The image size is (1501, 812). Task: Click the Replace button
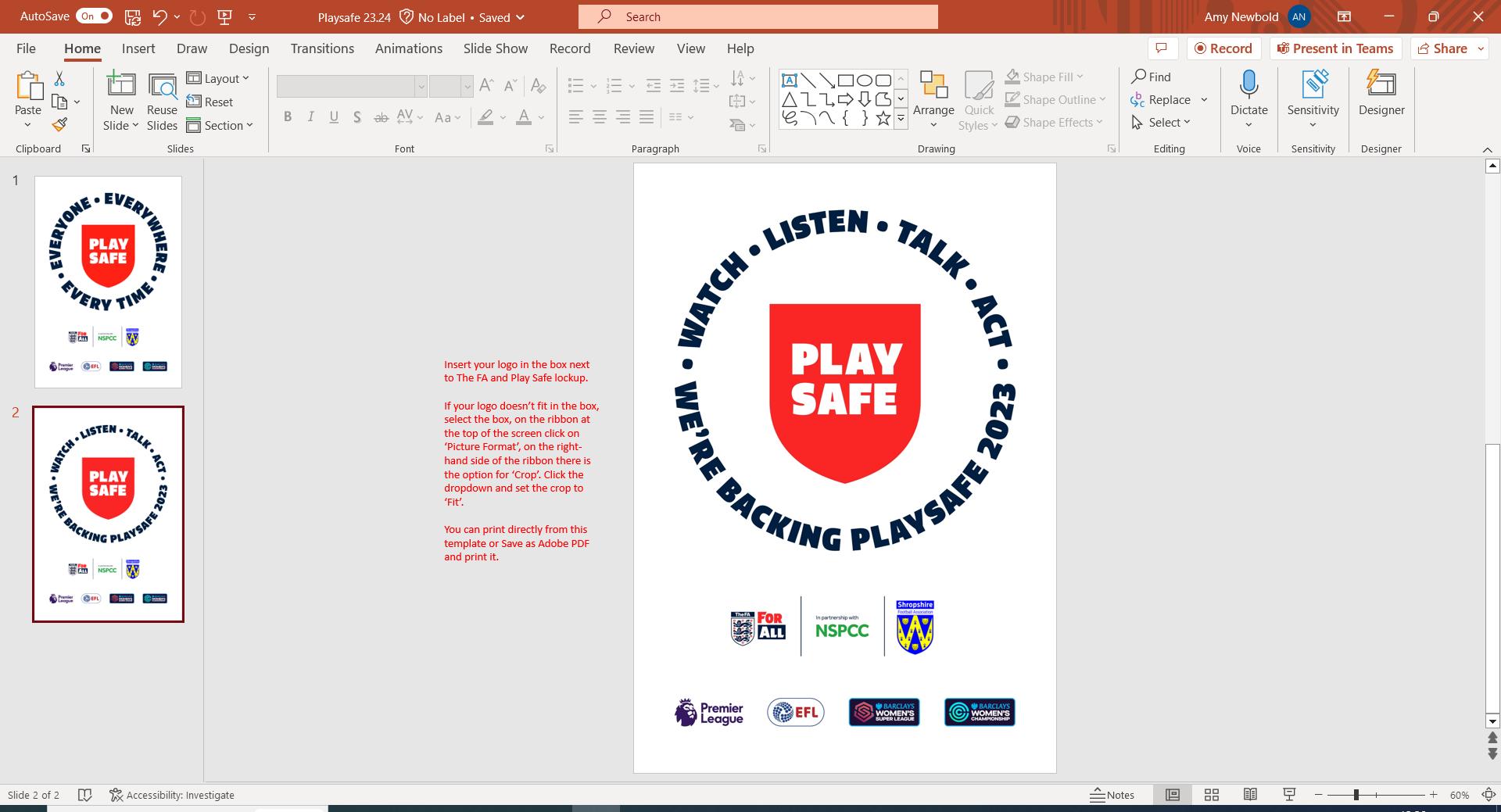(x=1161, y=99)
